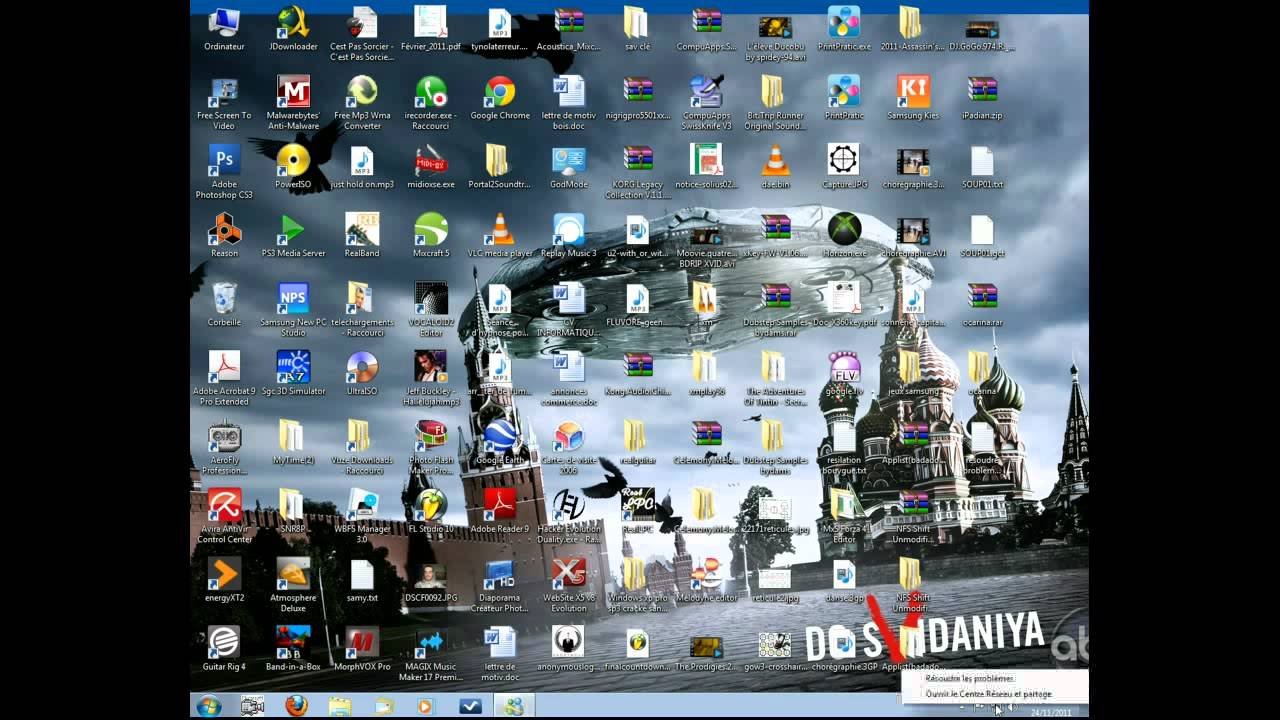1280x720 pixels.
Task: Open the Free Screen To Video shortcut
Action: [224, 103]
